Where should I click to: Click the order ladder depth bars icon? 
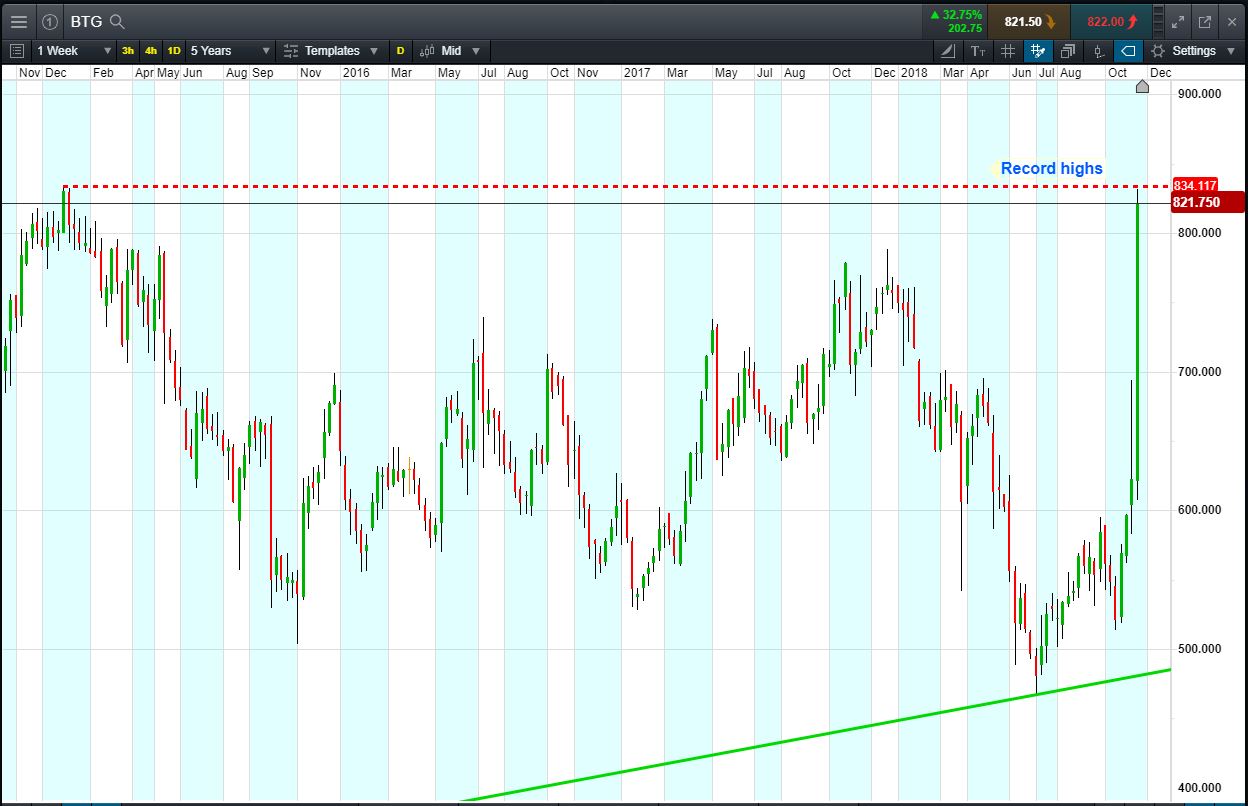click(x=1159, y=21)
